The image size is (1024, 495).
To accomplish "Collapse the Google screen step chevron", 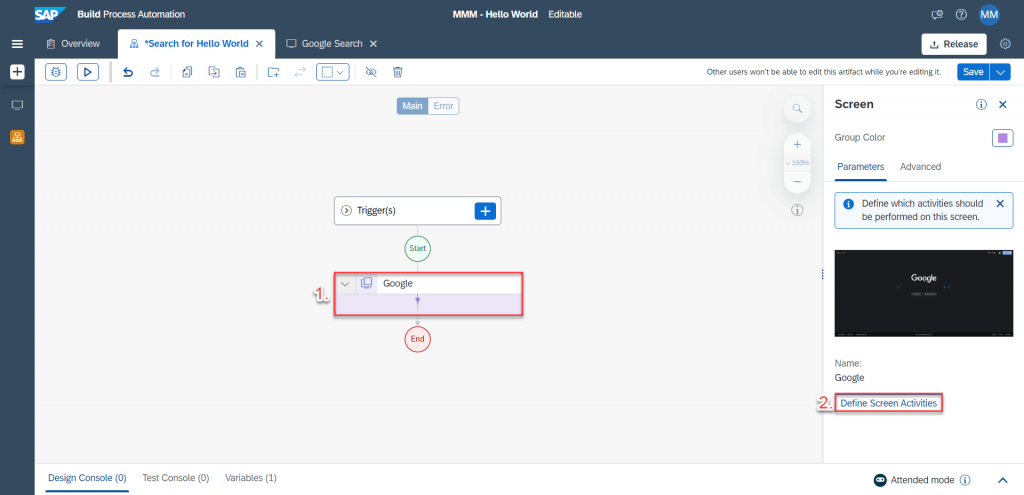I will pyautogui.click(x=345, y=283).
